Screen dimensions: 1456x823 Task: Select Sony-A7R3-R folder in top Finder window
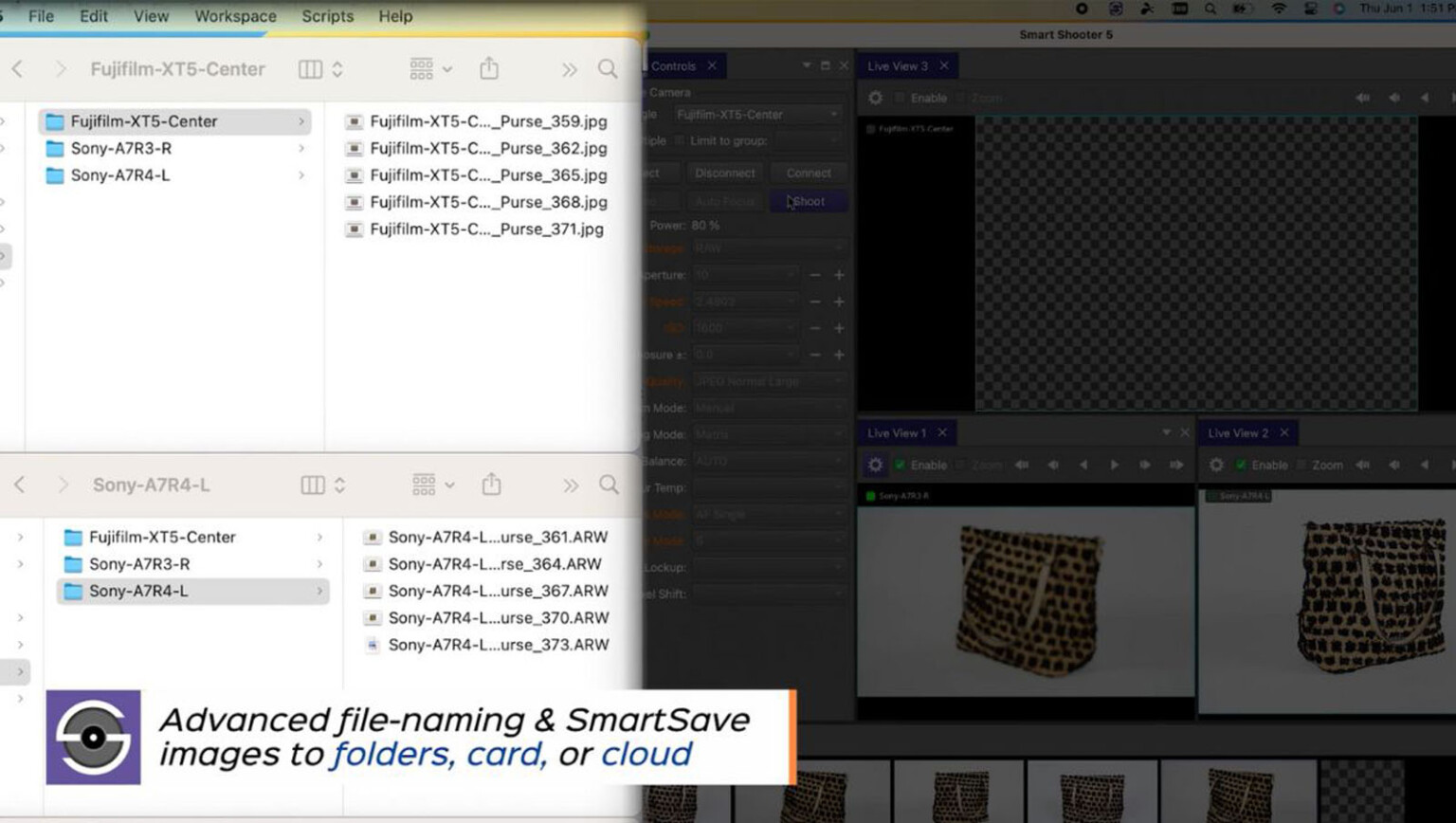pos(173,148)
